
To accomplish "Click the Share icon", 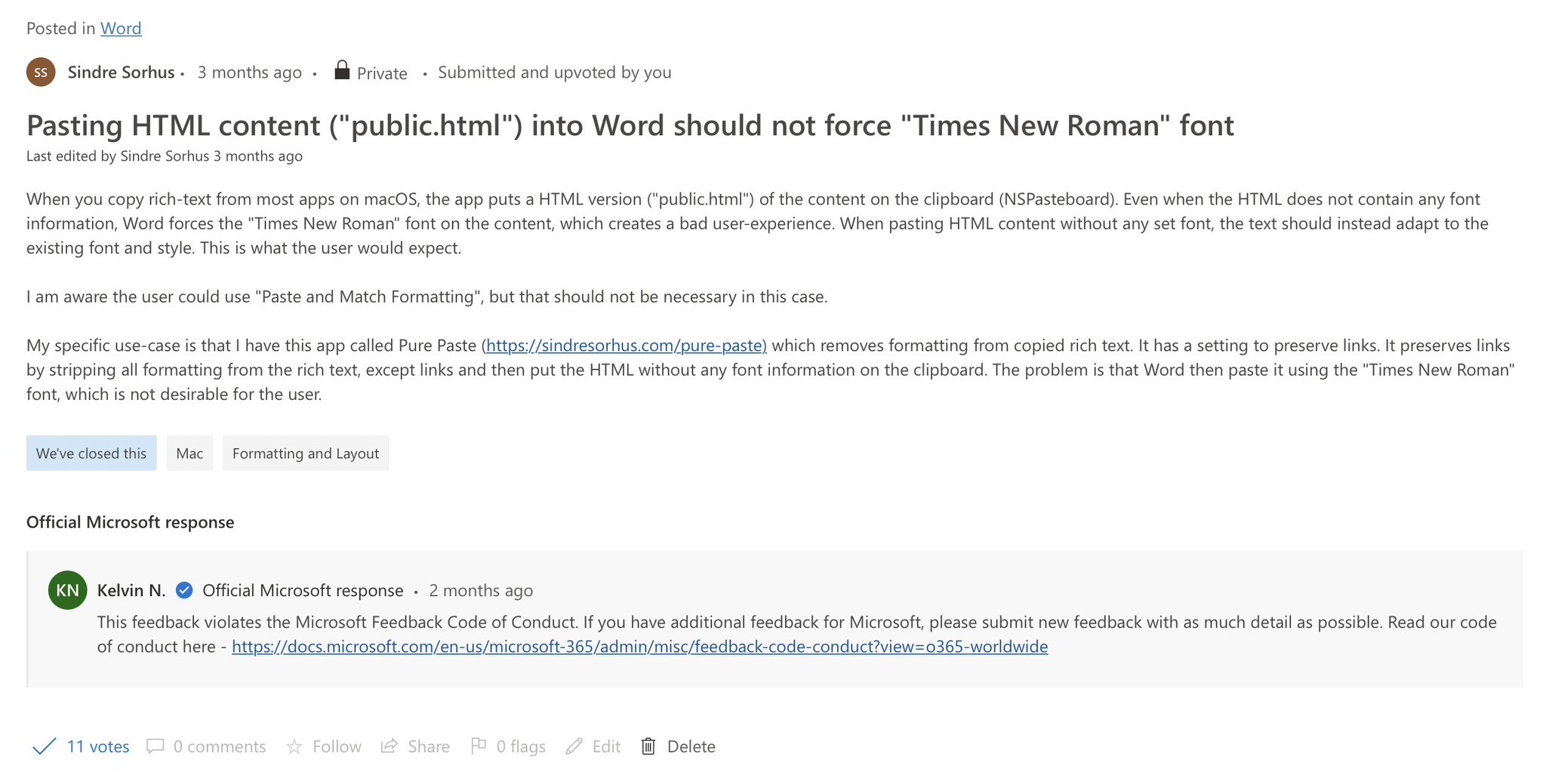I will (390, 746).
